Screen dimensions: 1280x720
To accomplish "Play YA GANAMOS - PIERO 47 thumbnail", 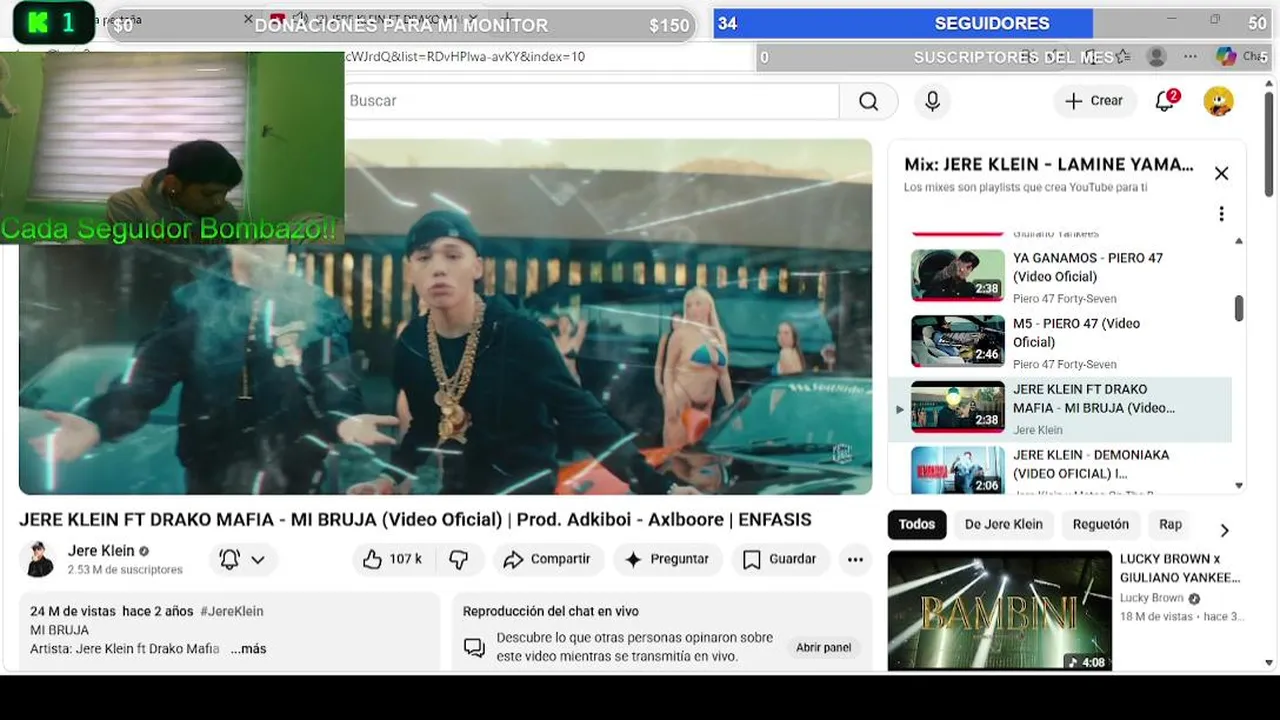I will click(957, 275).
